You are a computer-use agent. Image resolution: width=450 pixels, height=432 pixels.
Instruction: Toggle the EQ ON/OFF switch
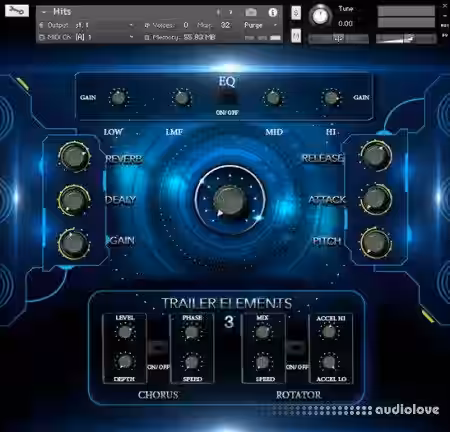tap(227, 98)
